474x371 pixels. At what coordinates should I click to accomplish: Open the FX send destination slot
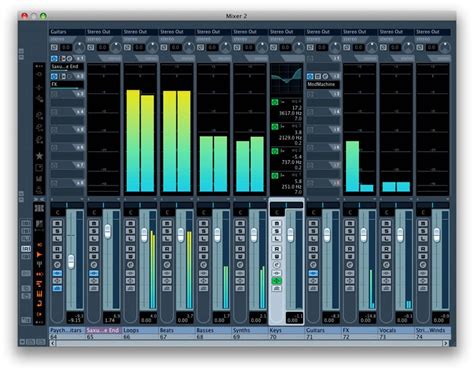click(x=67, y=84)
